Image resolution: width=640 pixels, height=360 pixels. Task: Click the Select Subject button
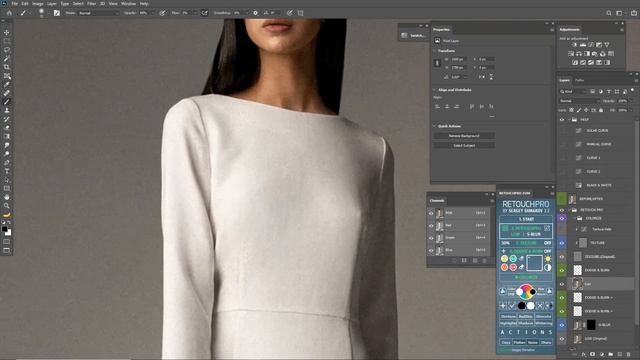pyautogui.click(x=464, y=145)
